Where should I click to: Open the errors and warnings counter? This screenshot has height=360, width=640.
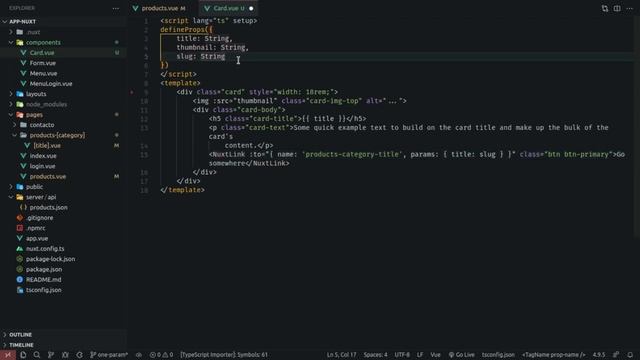(x=161, y=355)
